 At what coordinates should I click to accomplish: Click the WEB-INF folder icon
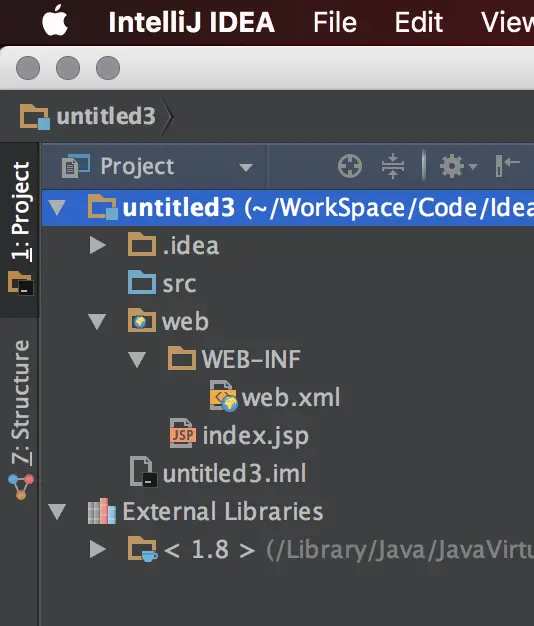[x=182, y=358]
